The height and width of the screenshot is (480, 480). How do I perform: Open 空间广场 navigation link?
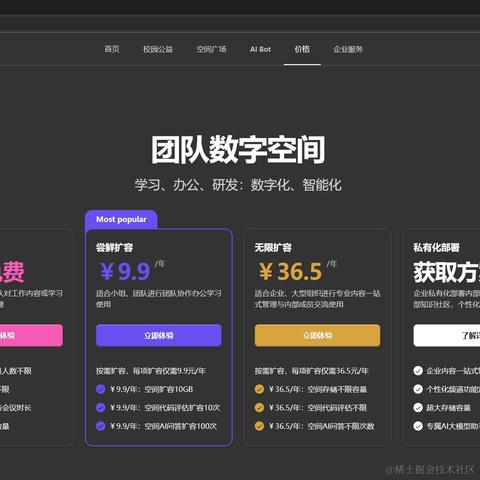point(211,49)
